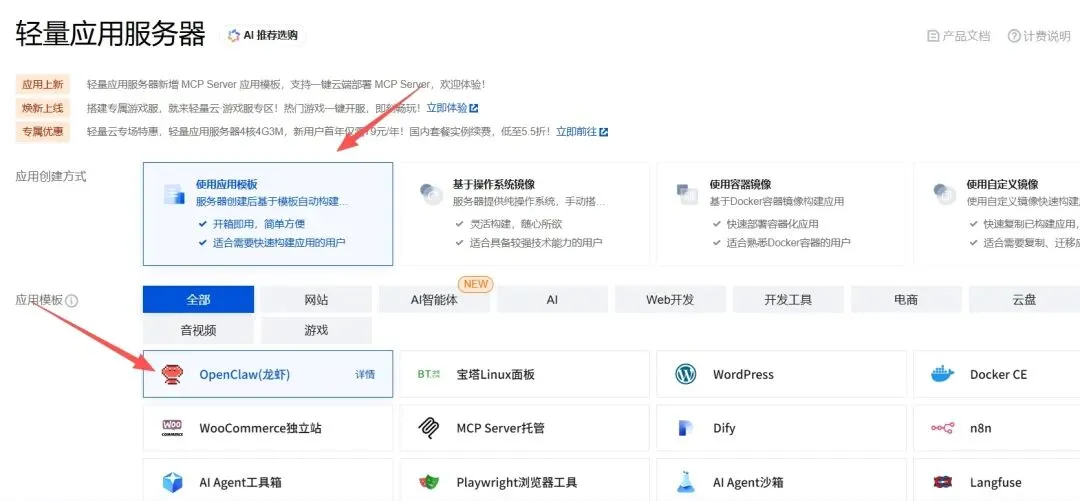Select the Dify template name
1080x501 pixels.
tap(724, 429)
